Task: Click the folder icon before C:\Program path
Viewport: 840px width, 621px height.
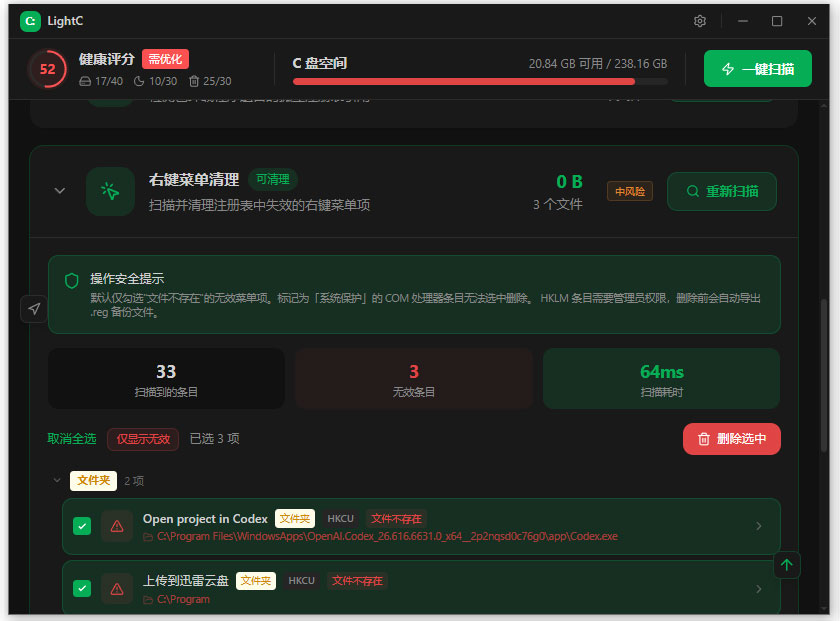Action: [x=148, y=600]
